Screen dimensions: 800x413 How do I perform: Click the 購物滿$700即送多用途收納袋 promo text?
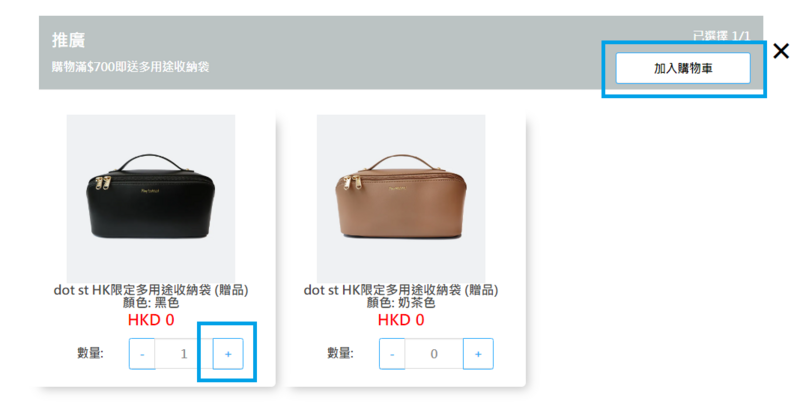[x=131, y=67]
